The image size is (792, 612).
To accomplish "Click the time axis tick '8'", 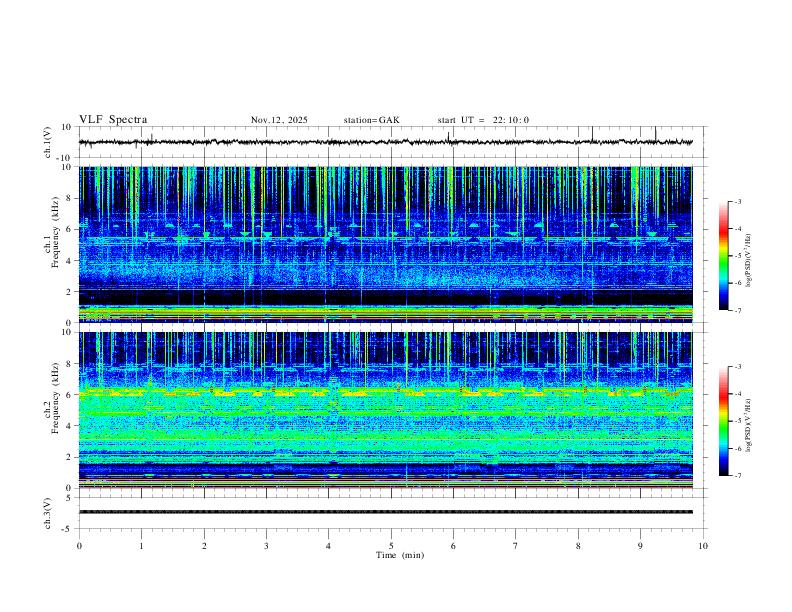I will click(x=578, y=546).
